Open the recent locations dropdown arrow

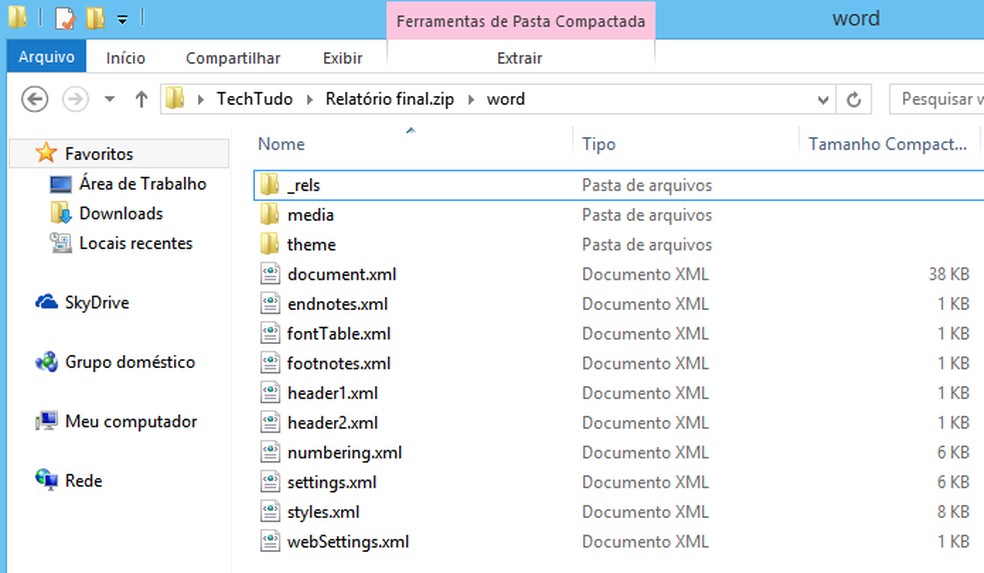110,99
